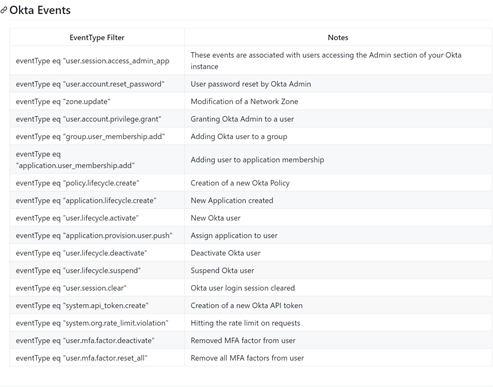Click the user.account.reset_password filter text
493x387 pixels.
[x=90, y=84]
